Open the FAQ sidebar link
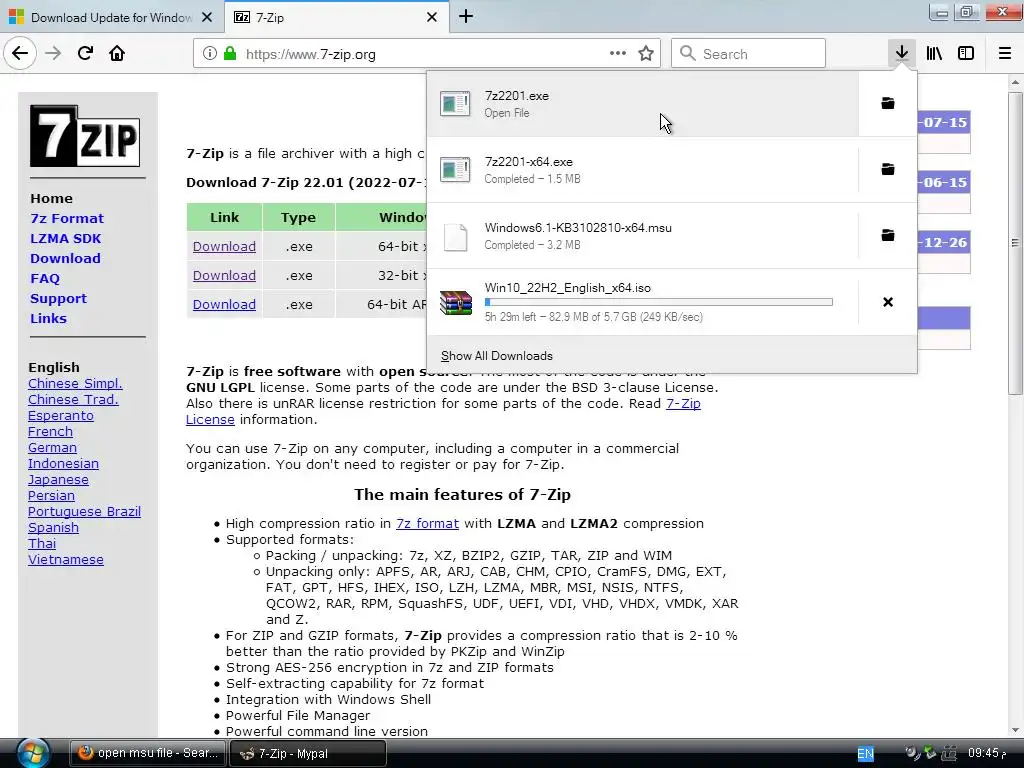The image size is (1024, 768). coord(44,278)
